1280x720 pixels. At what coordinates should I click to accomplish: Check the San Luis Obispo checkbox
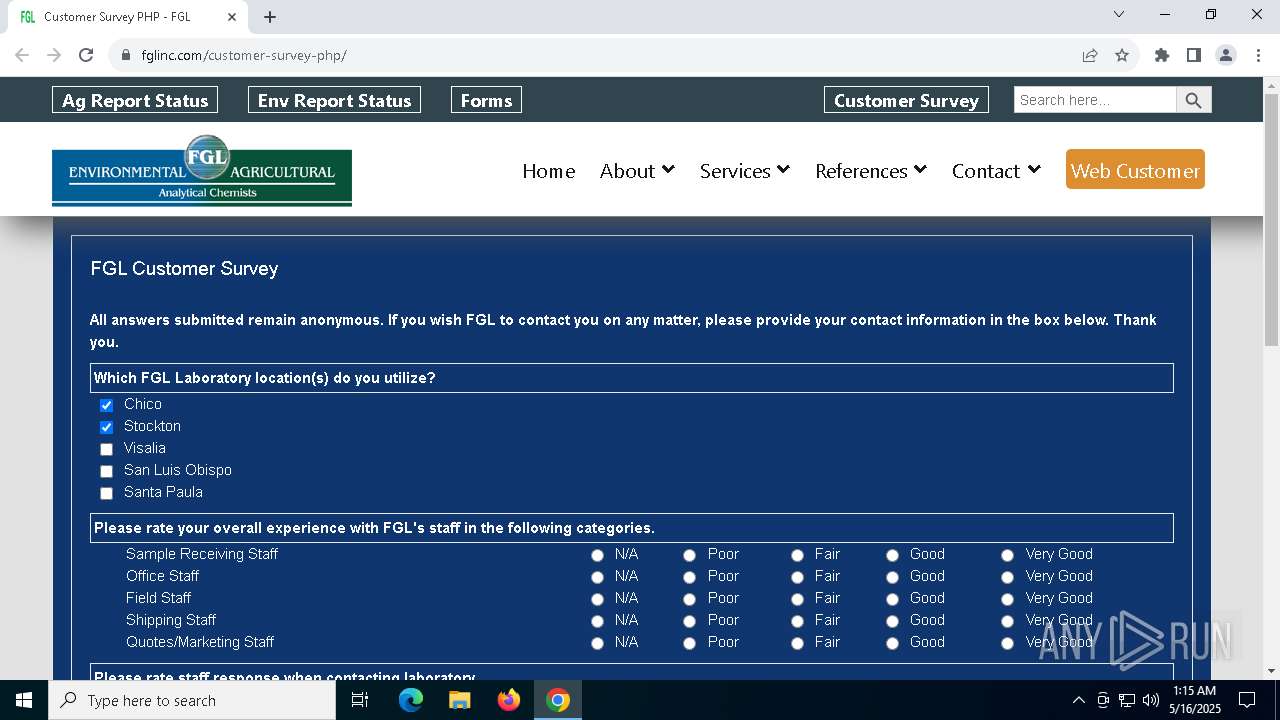click(x=106, y=471)
